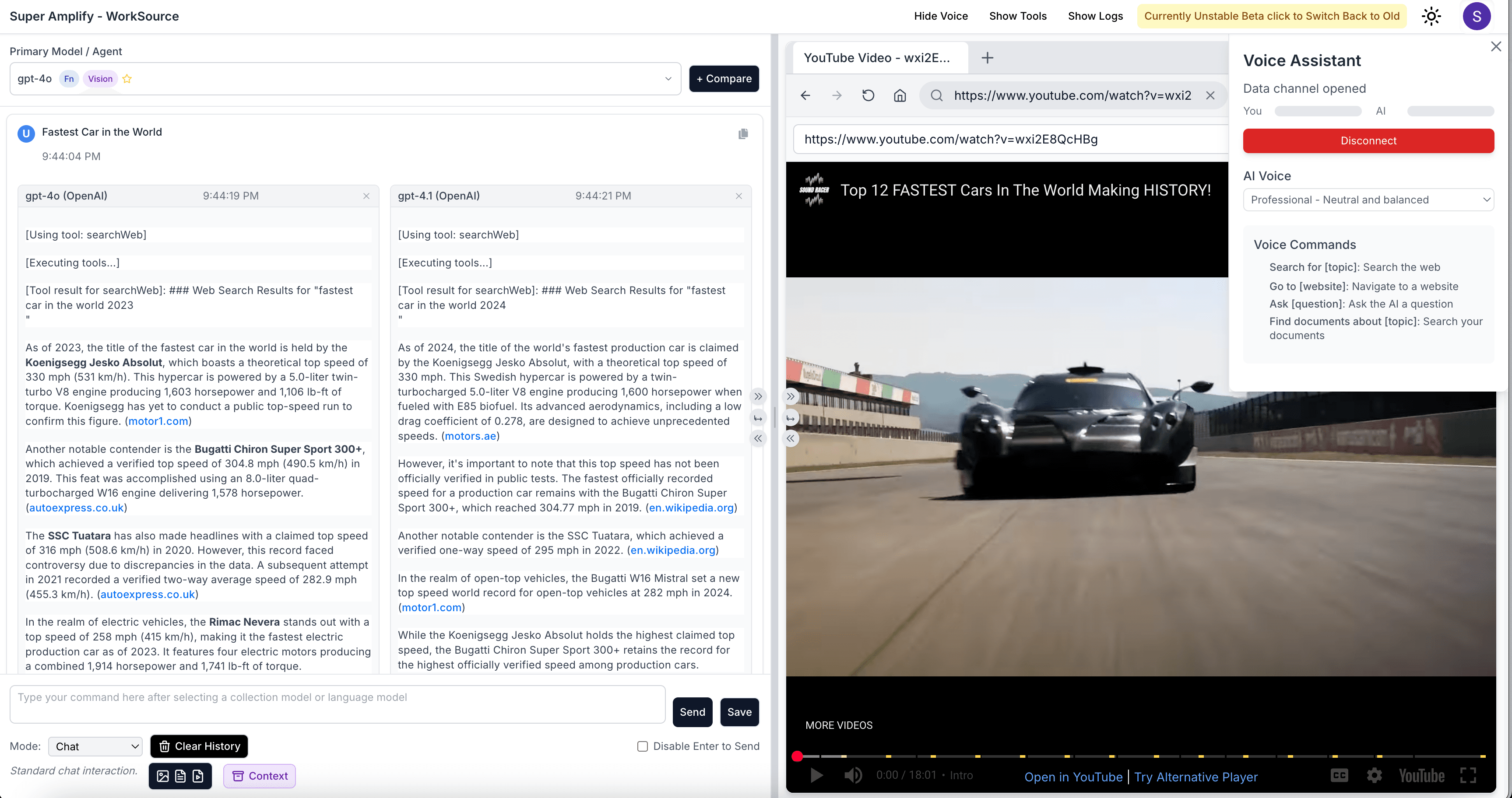Screen dimensions: 1512x798
Task: Click the video progress bar
Action: 1139,756
